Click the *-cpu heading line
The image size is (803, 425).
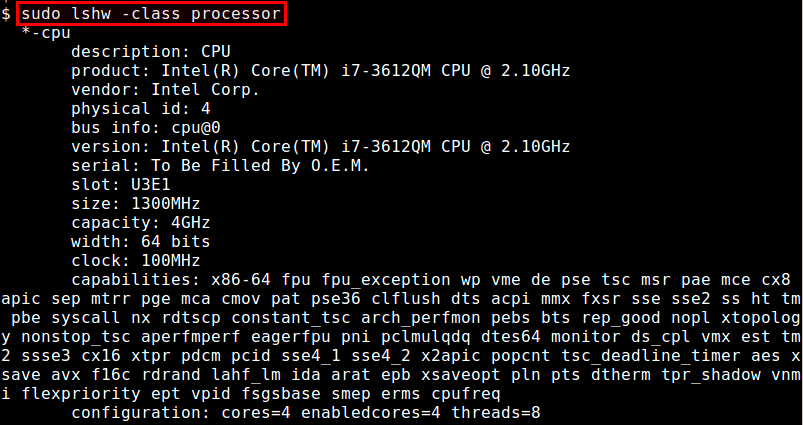tap(44, 32)
